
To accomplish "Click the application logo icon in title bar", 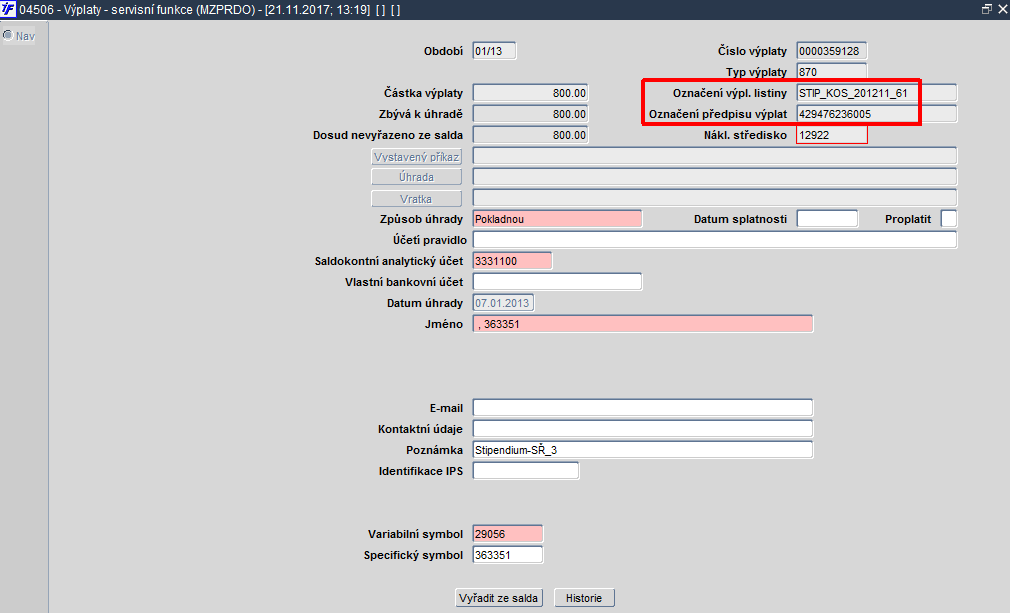I will coord(8,9).
